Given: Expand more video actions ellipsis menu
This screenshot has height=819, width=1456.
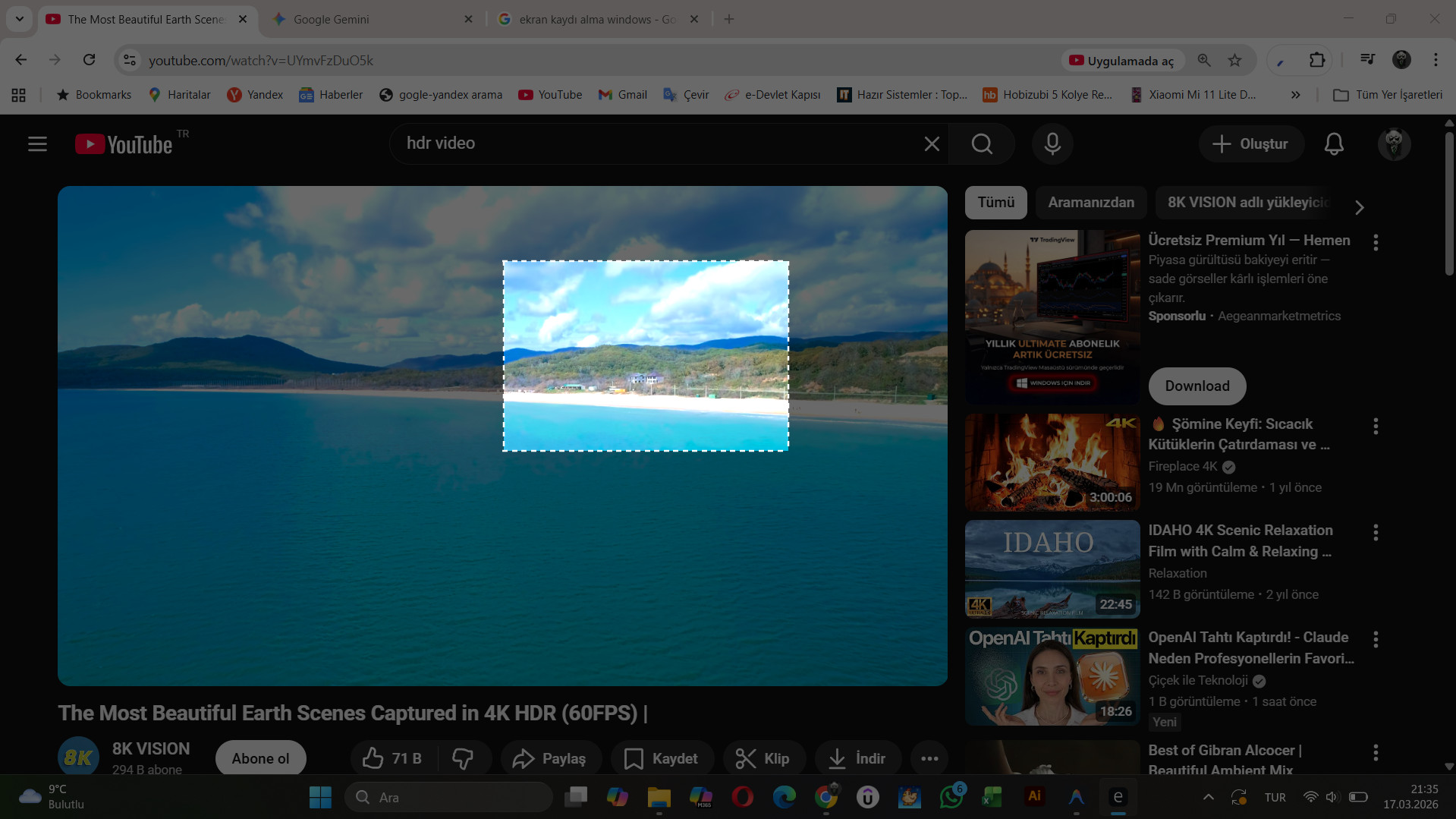Looking at the screenshot, I should click(x=929, y=758).
